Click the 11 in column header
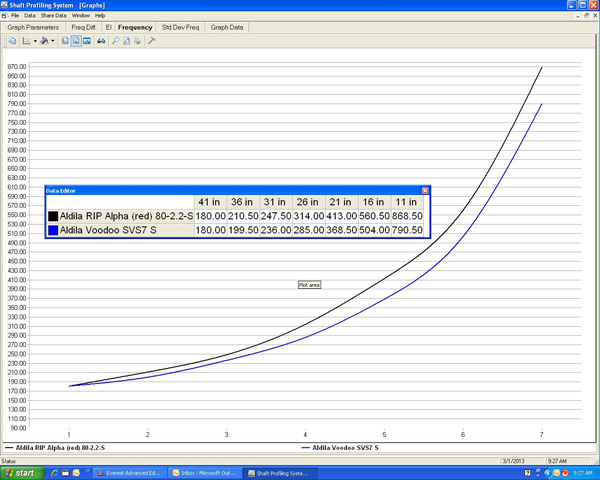The width and height of the screenshot is (600, 480). click(407, 202)
